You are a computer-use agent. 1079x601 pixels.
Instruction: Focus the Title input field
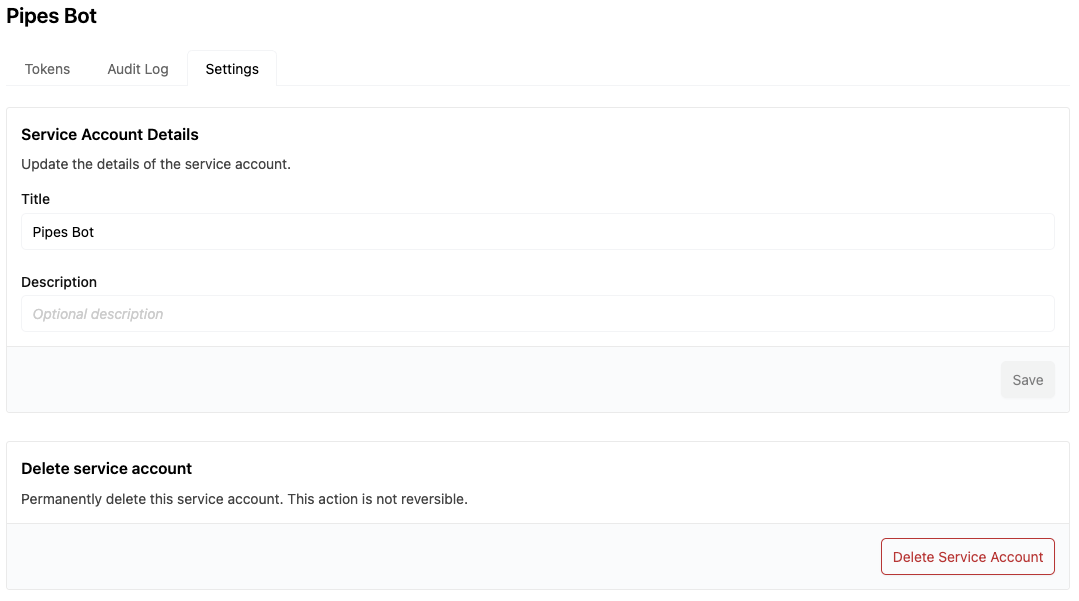coord(537,232)
